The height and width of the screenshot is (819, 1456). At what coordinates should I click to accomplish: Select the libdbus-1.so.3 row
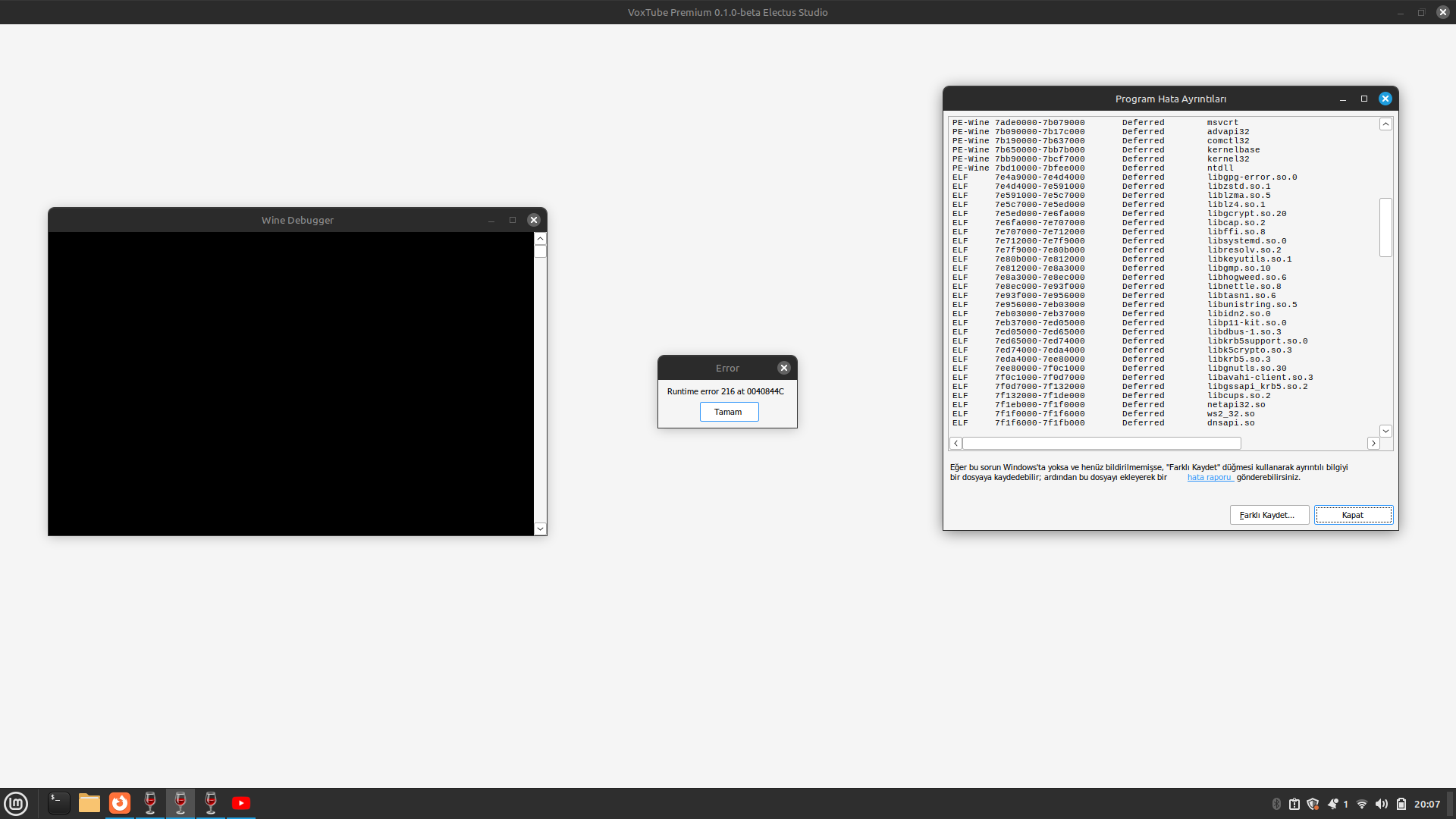pyautogui.click(x=1117, y=332)
